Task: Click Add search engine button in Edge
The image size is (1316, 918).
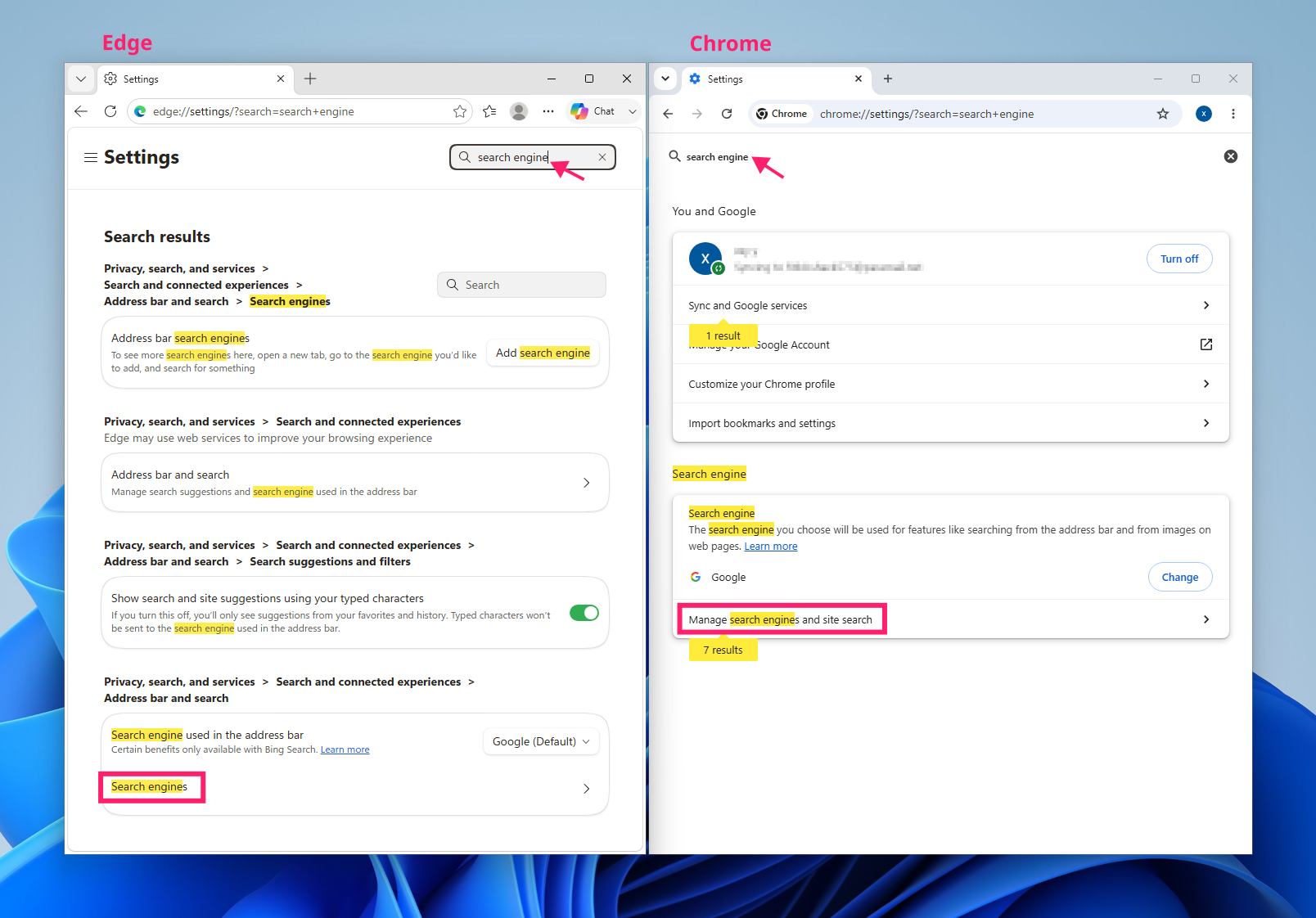Action: pos(543,353)
